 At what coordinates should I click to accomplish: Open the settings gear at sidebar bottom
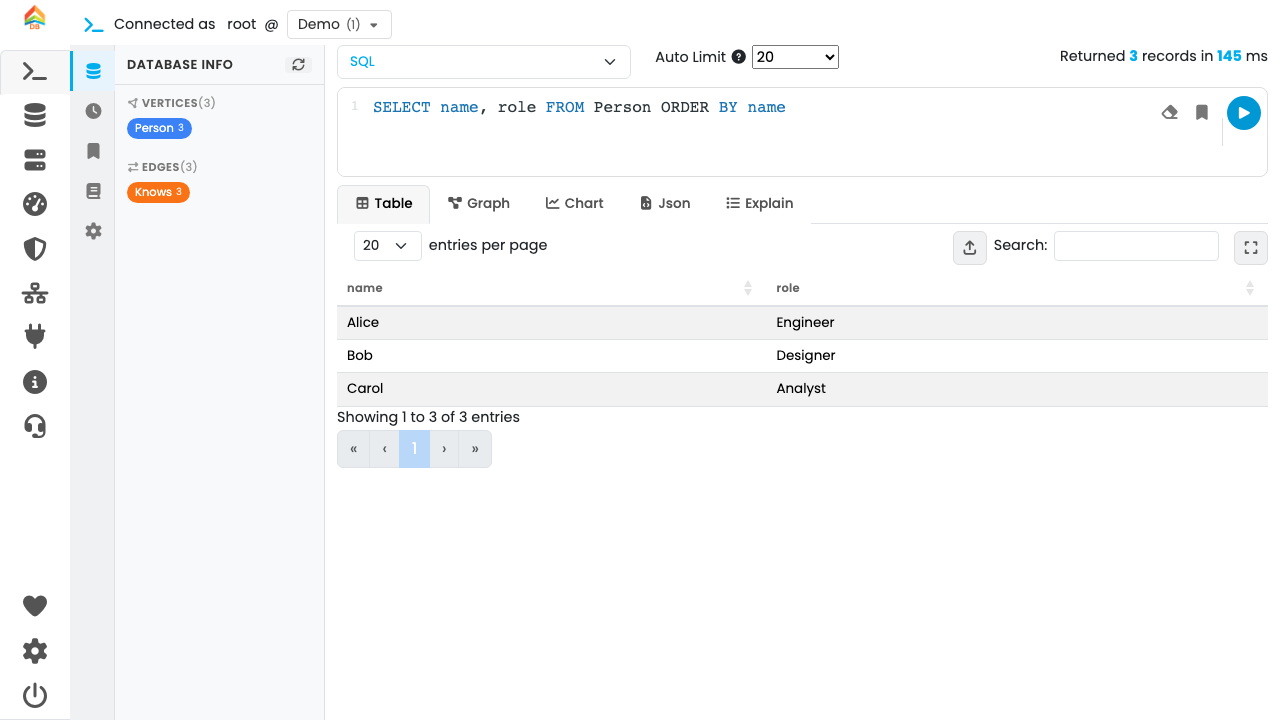click(x=35, y=651)
